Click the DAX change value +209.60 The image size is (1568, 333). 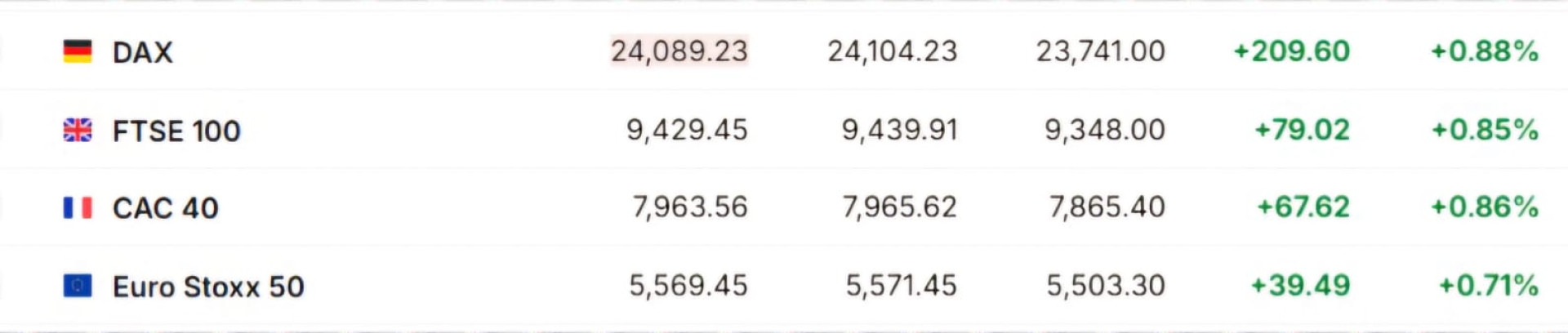[1291, 51]
